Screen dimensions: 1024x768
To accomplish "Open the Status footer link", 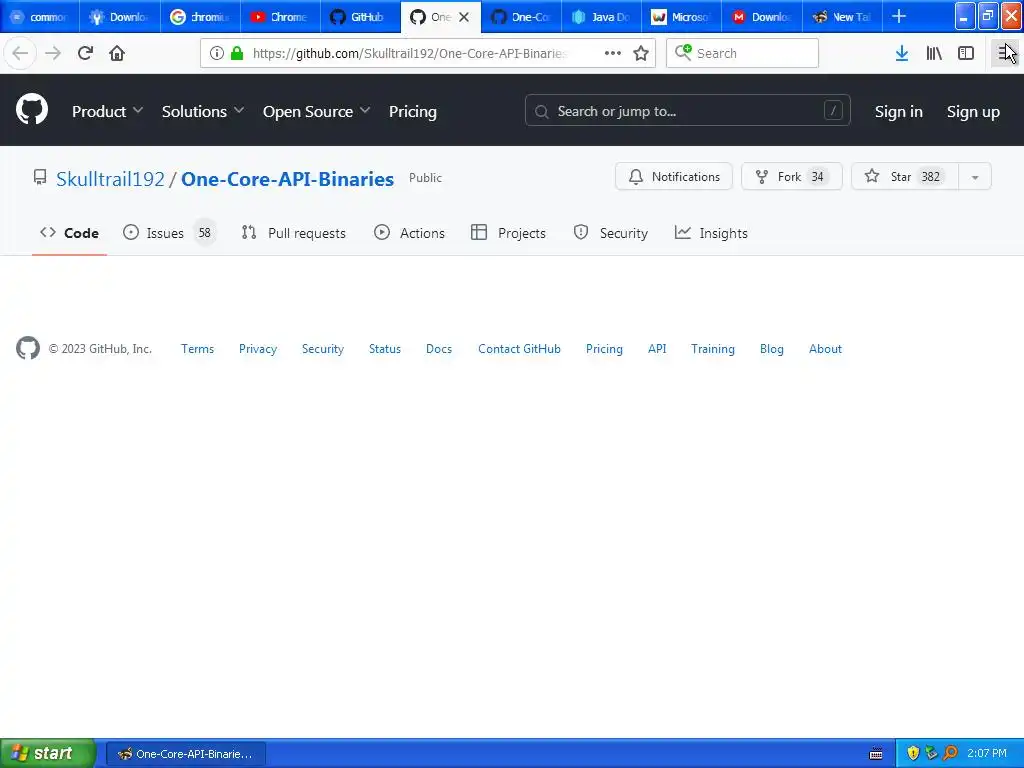I will pos(385,349).
